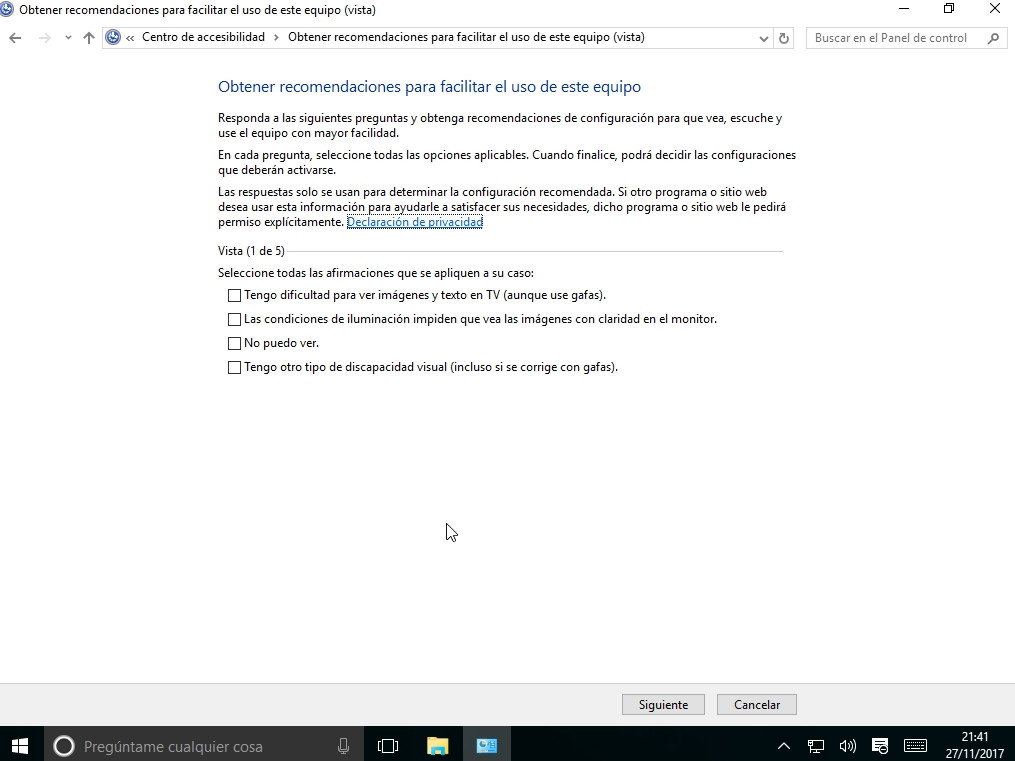Click the search magnifier icon
Viewport: 1015px width, 761px height.
pos(993,38)
